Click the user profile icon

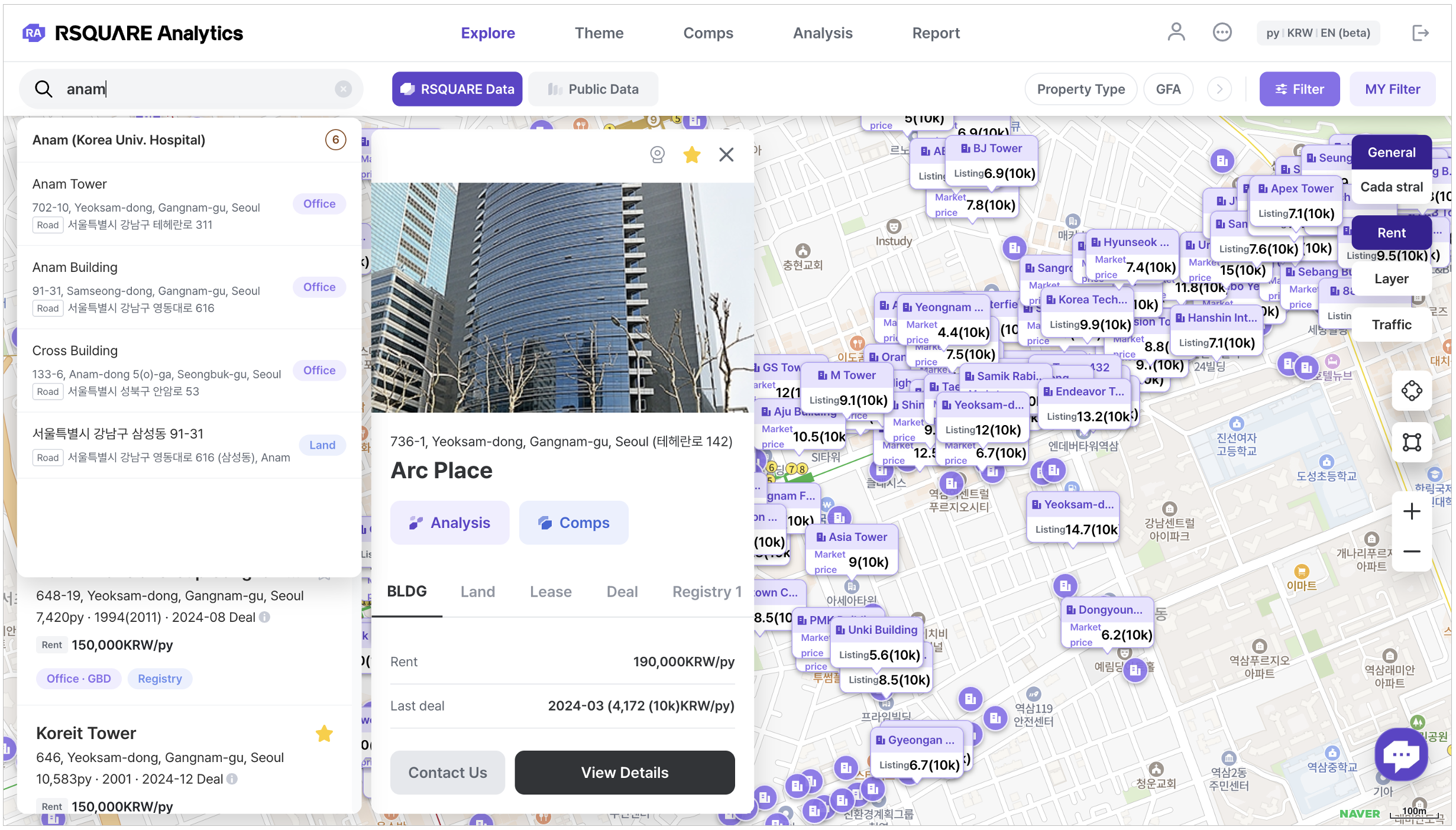[x=1176, y=33]
